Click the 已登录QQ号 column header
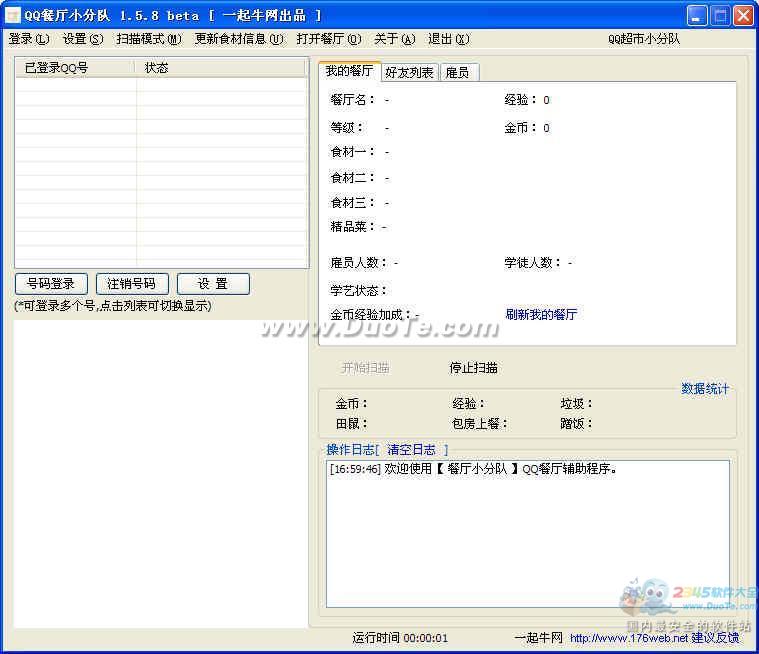Image resolution: width=759 pixels, height=654 pixels. coord(75,68)
